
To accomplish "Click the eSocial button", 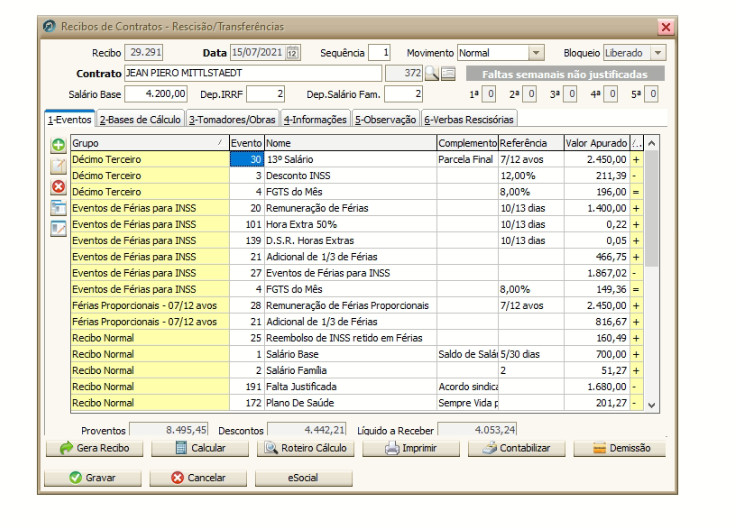I will pos(304,478).
